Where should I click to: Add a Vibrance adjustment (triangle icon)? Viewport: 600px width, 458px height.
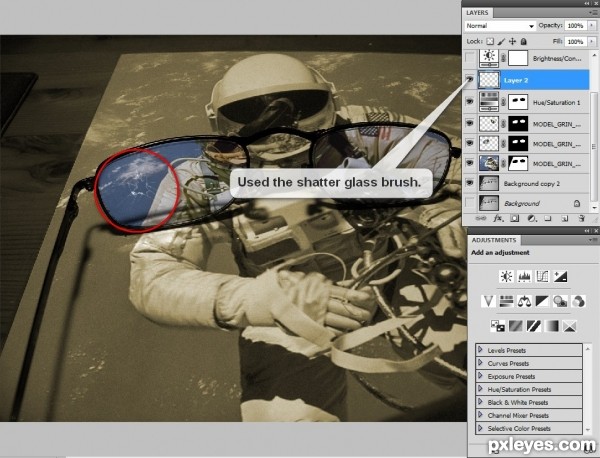[488, 301]
